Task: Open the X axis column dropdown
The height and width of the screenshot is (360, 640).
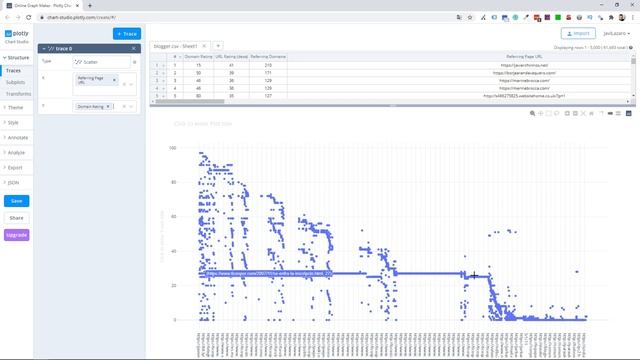Action: [131, 84]
